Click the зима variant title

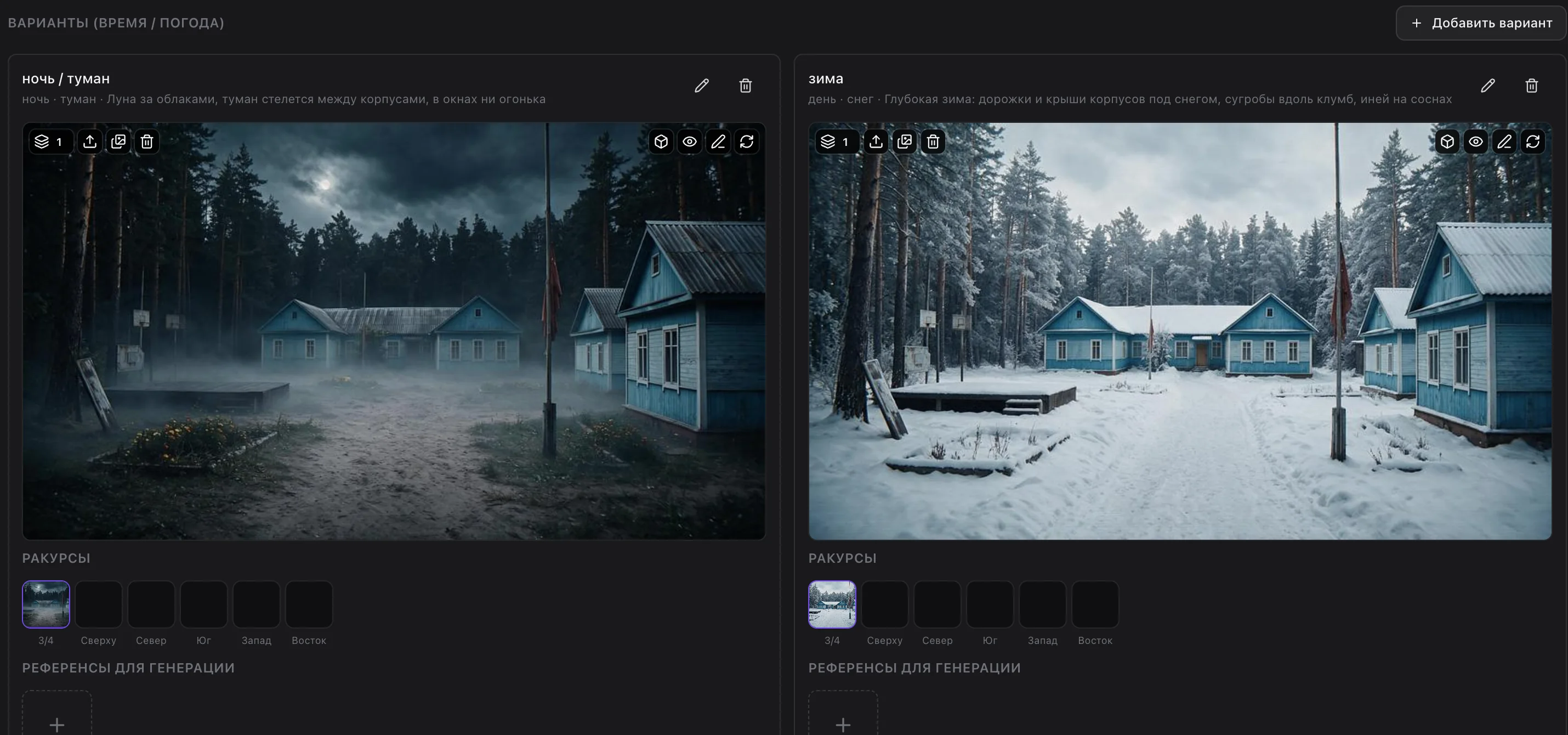826,79
